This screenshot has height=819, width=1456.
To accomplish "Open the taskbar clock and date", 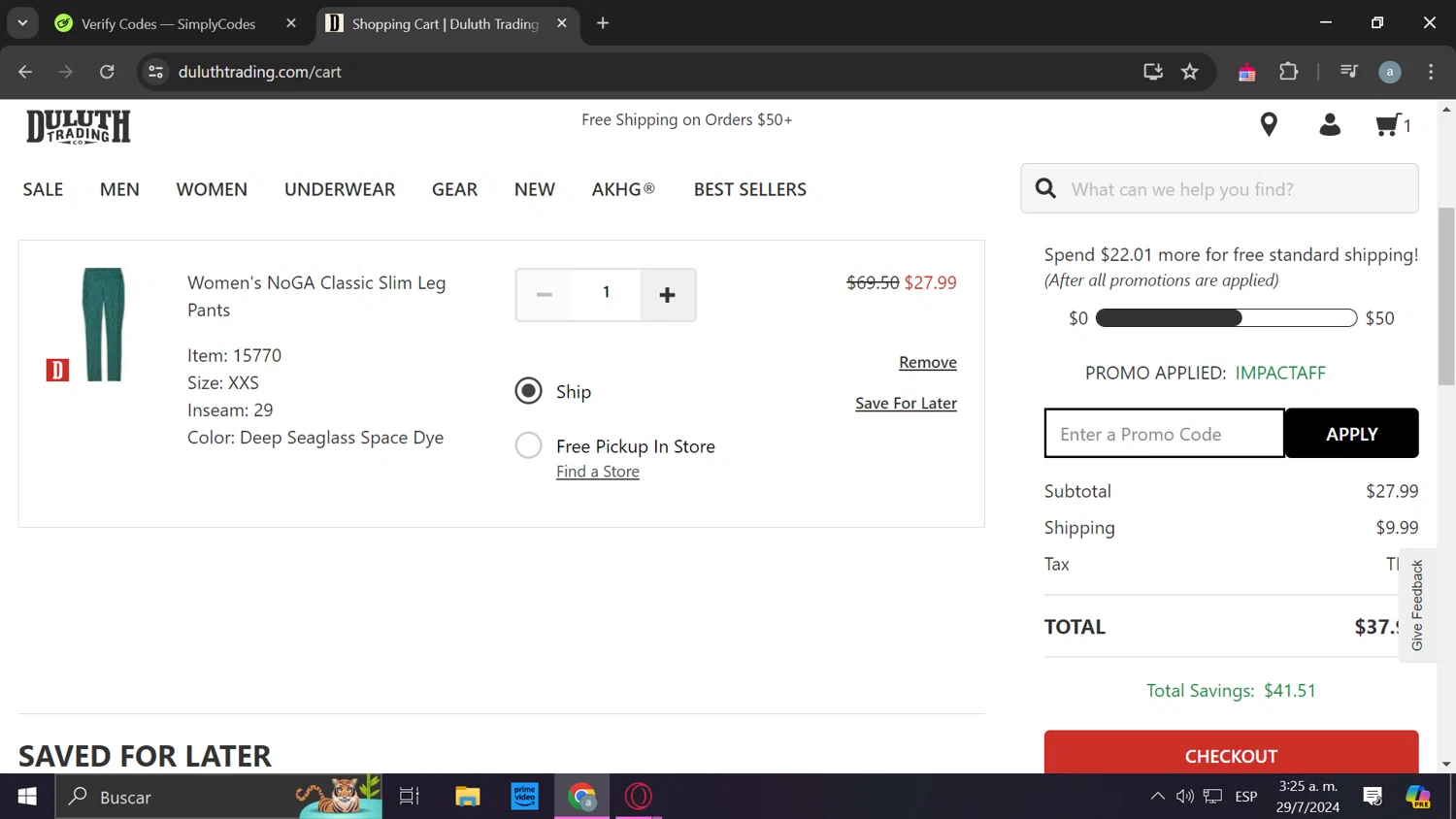I will coord(1307,797).
